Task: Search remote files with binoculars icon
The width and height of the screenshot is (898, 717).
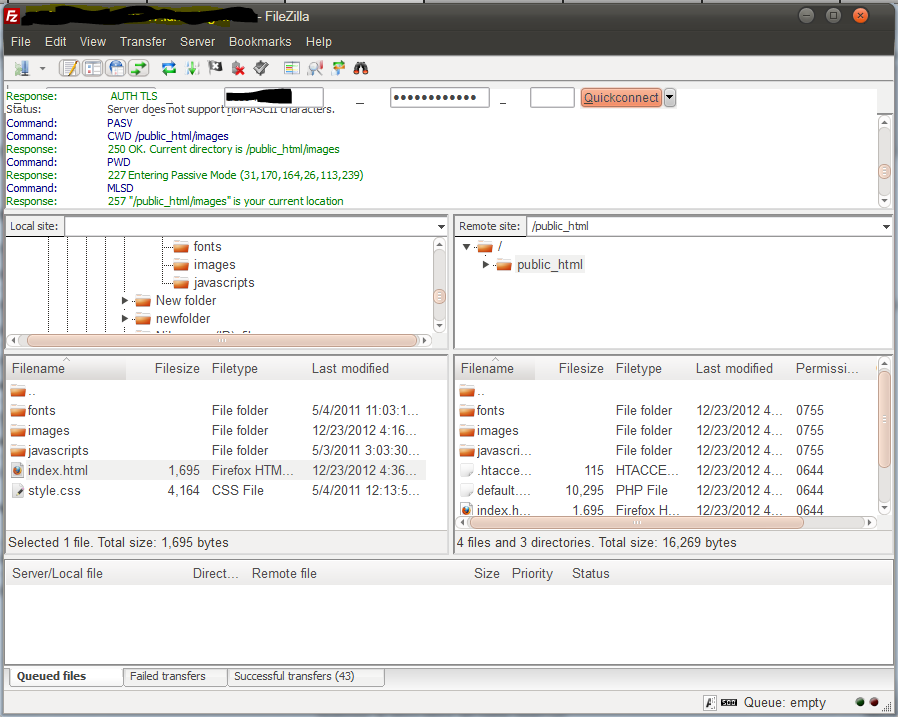Action: point(361,68)
